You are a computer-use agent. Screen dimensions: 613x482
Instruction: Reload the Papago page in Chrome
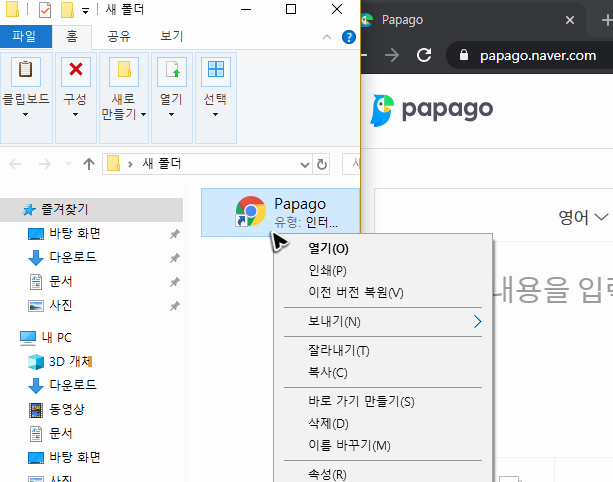point(424,56)
